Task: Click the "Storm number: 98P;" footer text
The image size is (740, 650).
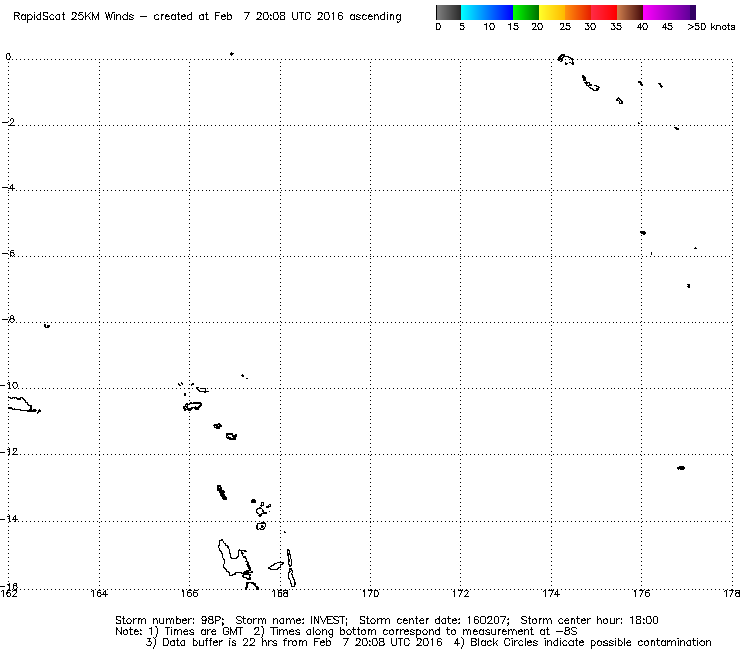Action: click(x=170, y=620)
